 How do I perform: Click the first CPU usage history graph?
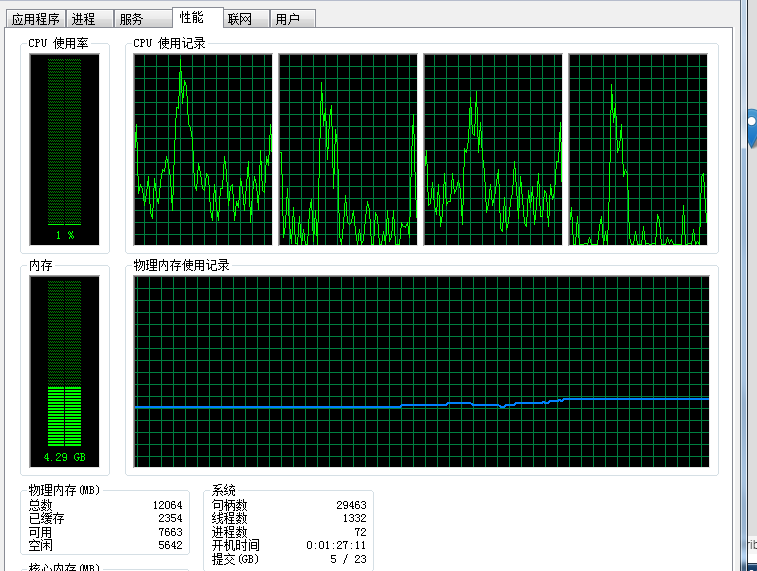[203, 149]
